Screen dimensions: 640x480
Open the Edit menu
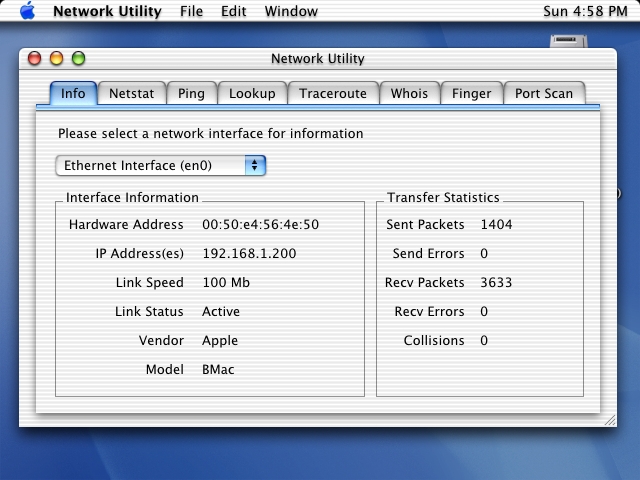tap(233, 11)
